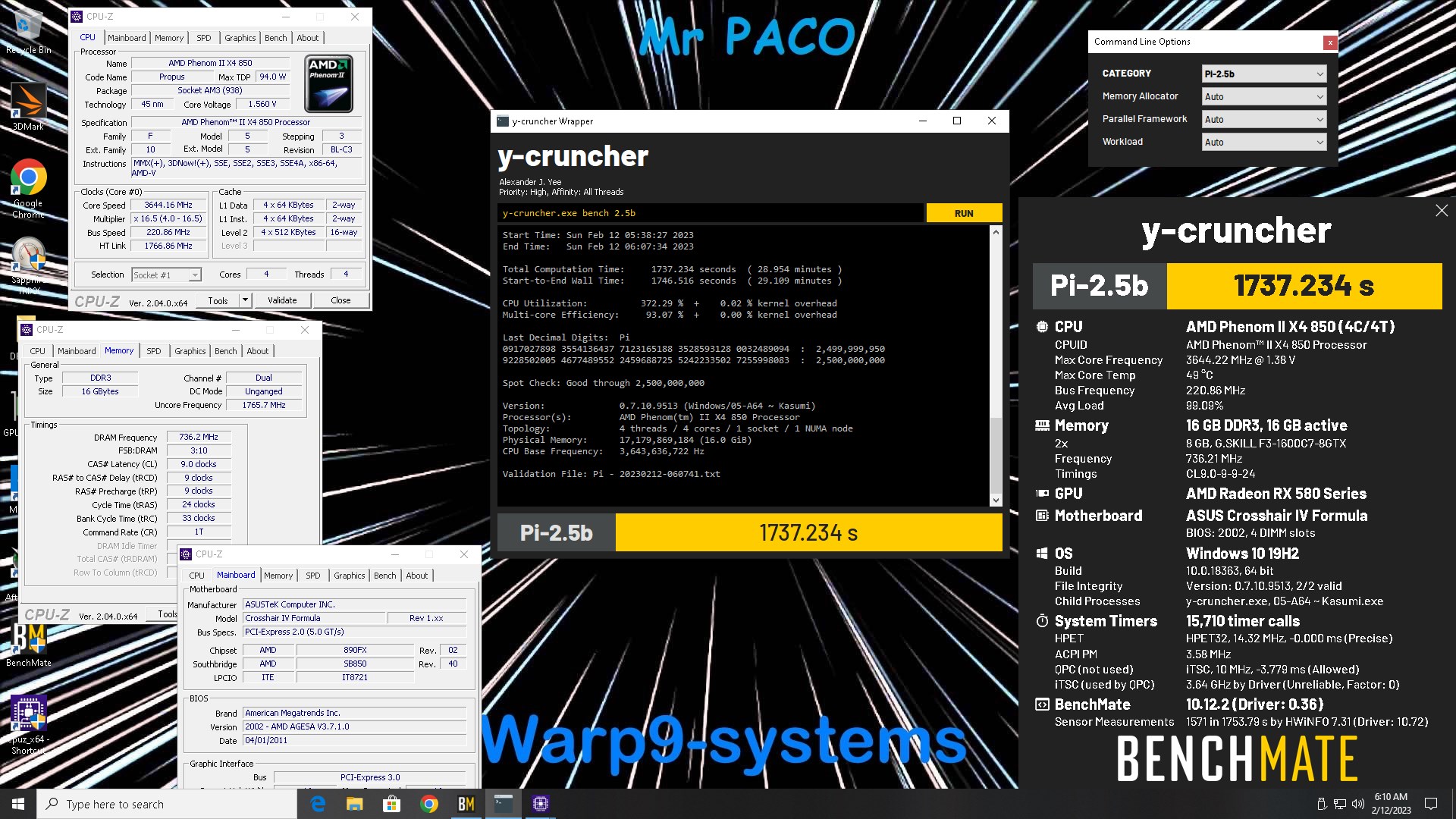This screenshot has height=819, width=1456.
Task: Click the Pi-2.5b result bar at the bottom of y-cruncher Wrapper
Action: pos(749,532)
